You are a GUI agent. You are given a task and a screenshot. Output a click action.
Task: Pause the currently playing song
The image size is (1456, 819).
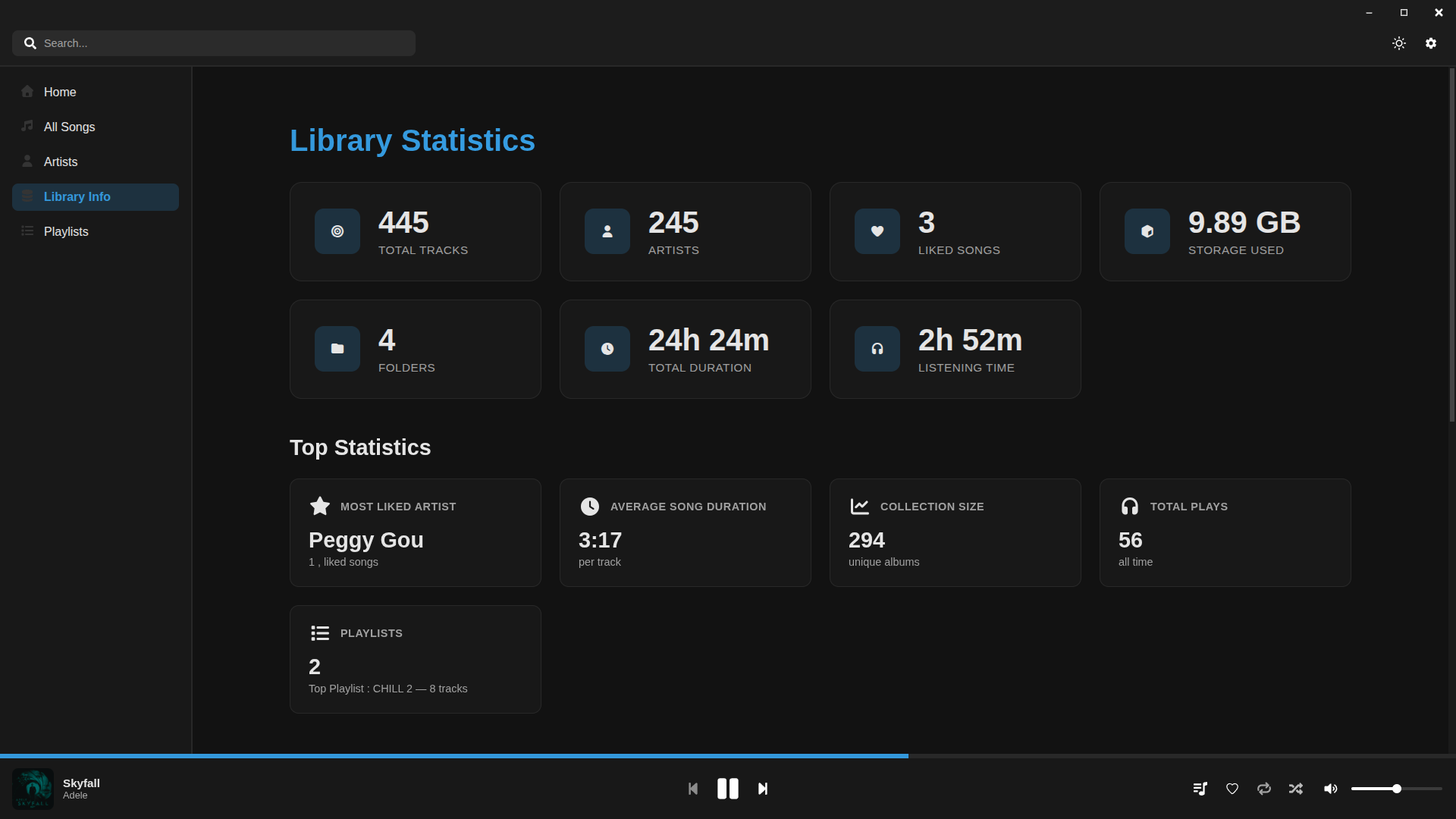(x=727, y=789)
